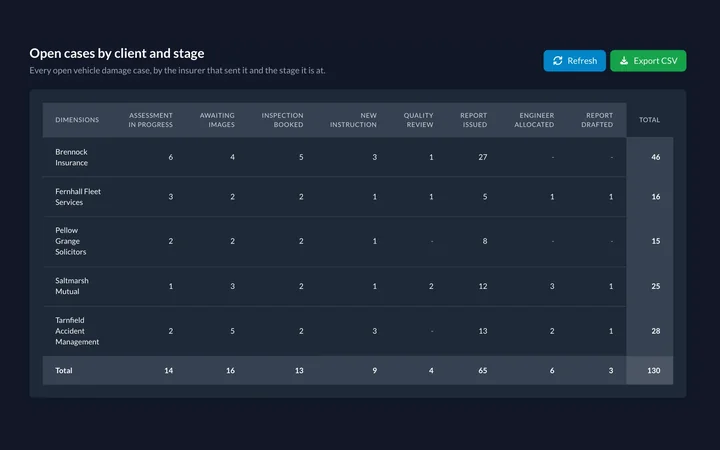Click the Inspection Booked column header
720x450 pixels.
(x=282, y=120)
